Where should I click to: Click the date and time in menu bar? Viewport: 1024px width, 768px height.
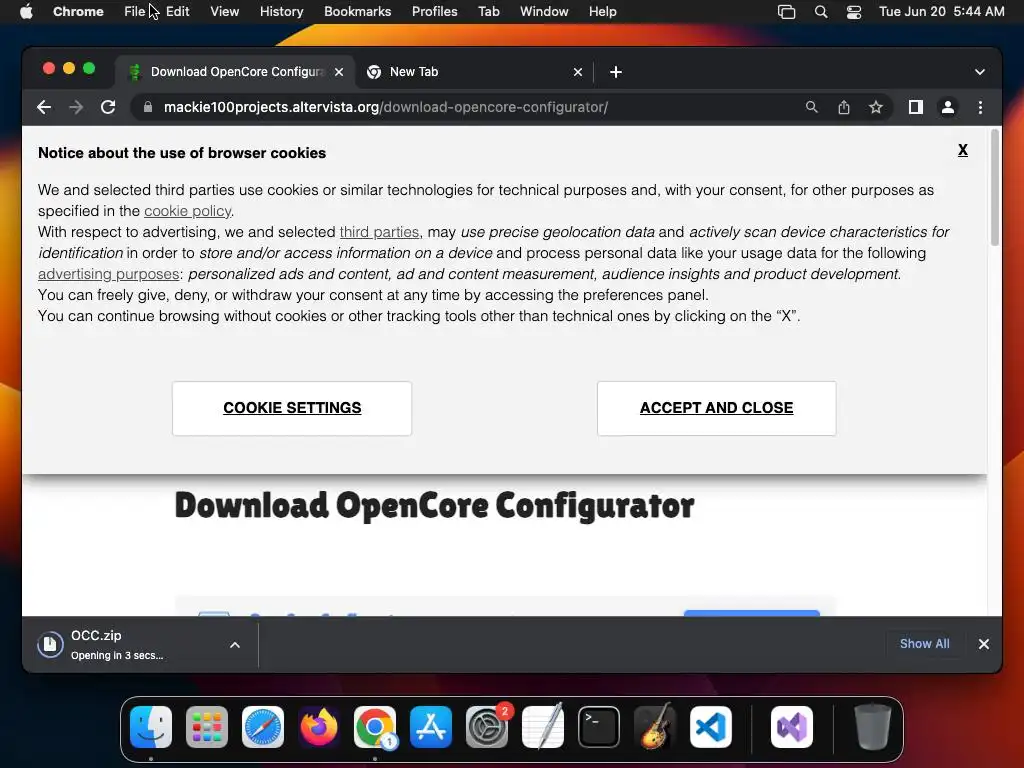point(941,12)
